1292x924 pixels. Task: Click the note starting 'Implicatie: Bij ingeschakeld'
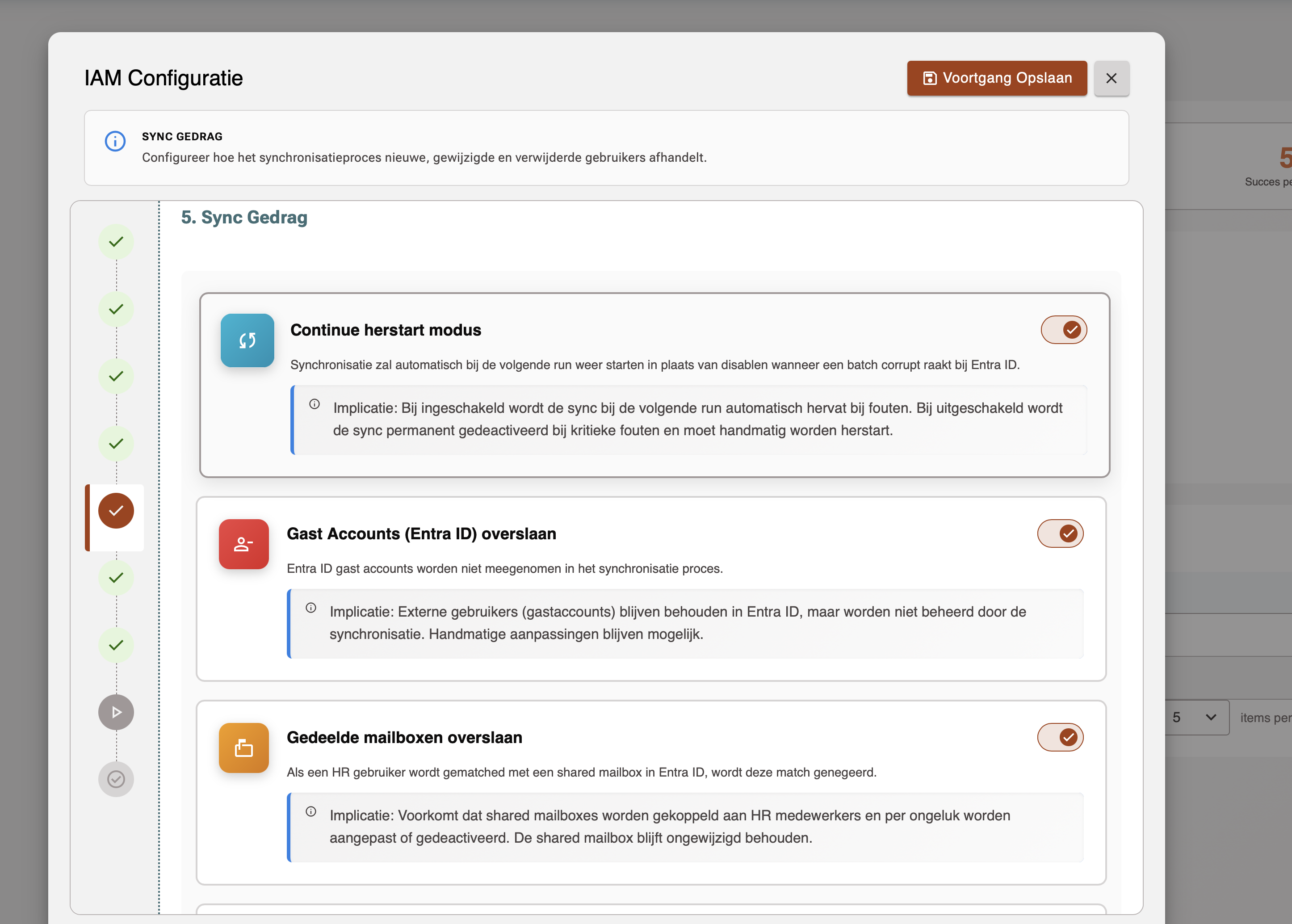coord(697,419)
